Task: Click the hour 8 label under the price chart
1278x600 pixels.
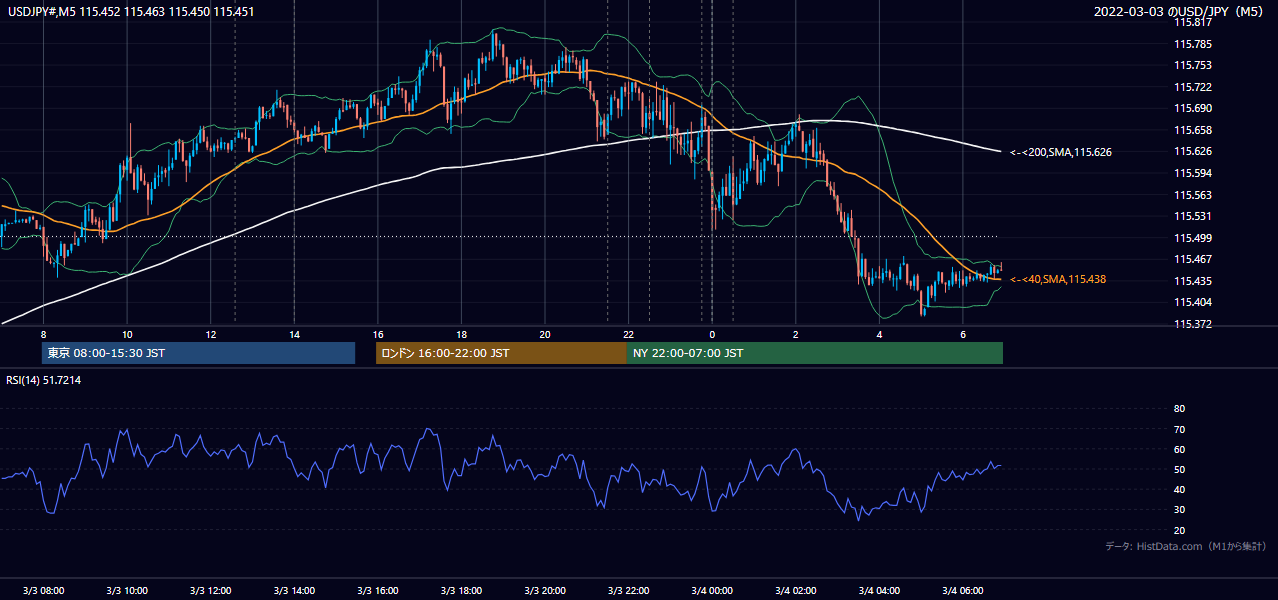Action: pyautogui.click(x=43, y=334)
